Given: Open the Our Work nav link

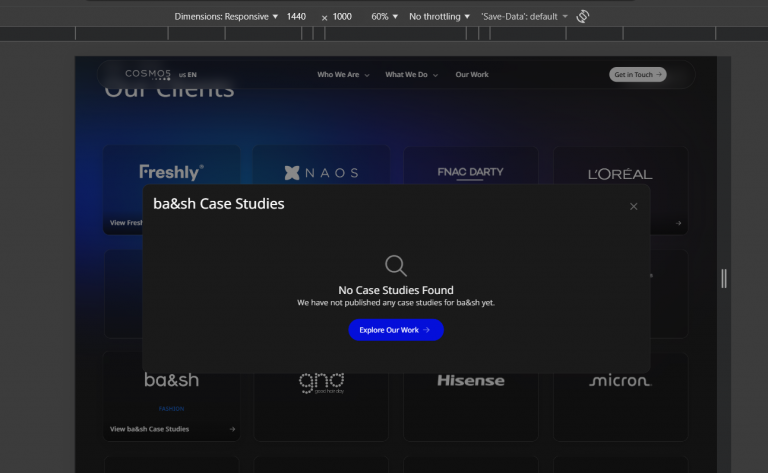Looking at the screenshot, I should point(472,75).
